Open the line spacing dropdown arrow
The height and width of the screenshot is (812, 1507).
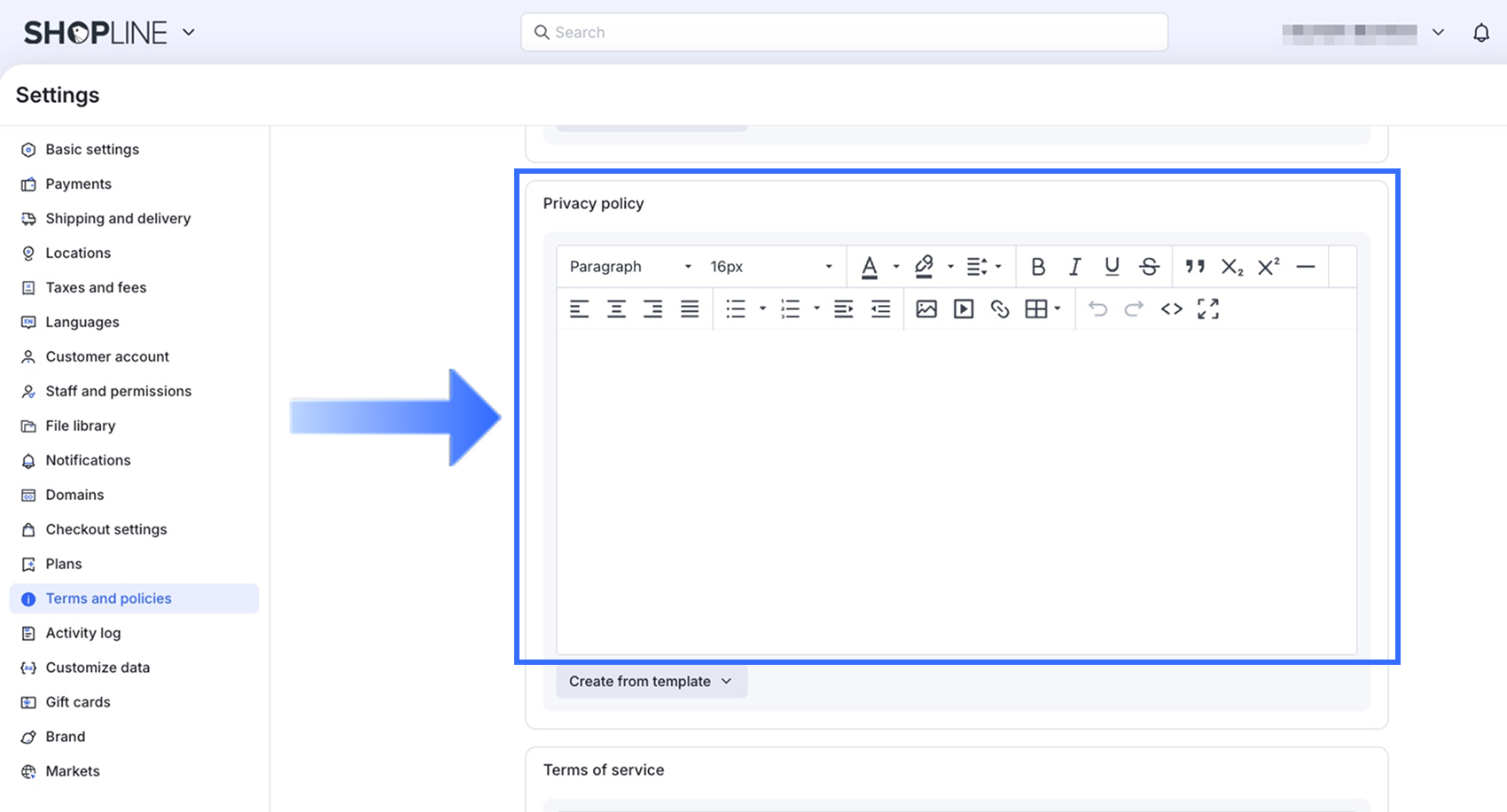[x=998, y=267]
